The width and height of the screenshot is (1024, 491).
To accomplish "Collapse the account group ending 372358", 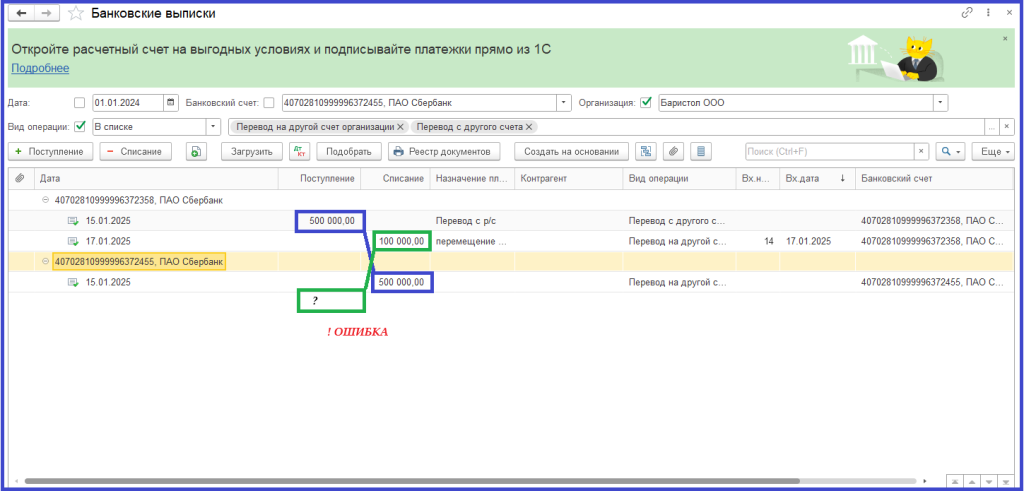I will (45, 199).
